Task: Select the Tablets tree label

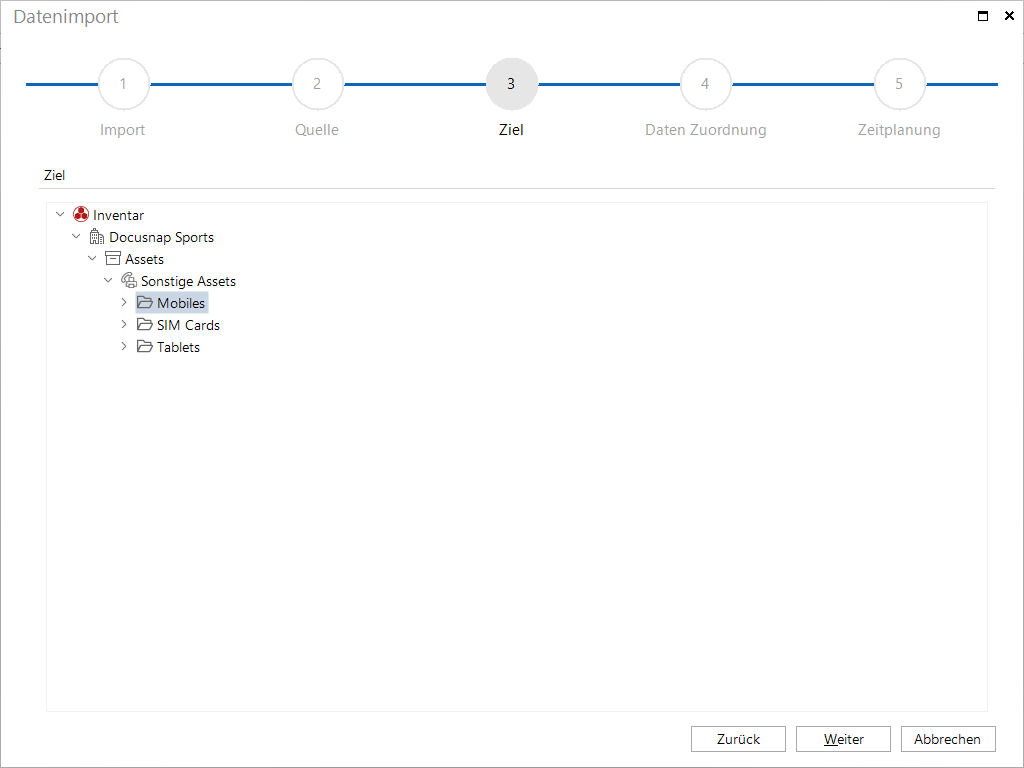Action: coord(178,347)
